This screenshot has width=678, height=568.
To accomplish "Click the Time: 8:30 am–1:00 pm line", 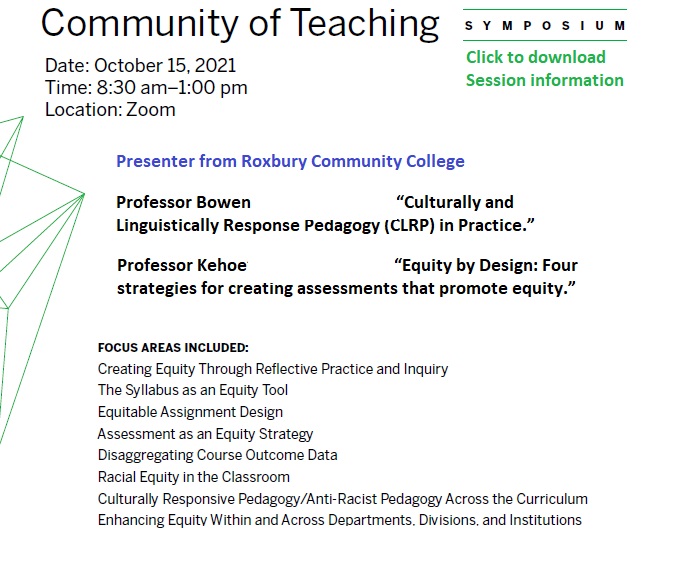I will (x=146, y=88).
